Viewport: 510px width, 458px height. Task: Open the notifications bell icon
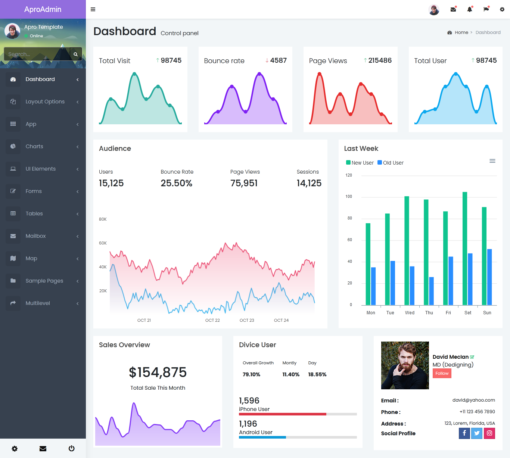(470, 9)
